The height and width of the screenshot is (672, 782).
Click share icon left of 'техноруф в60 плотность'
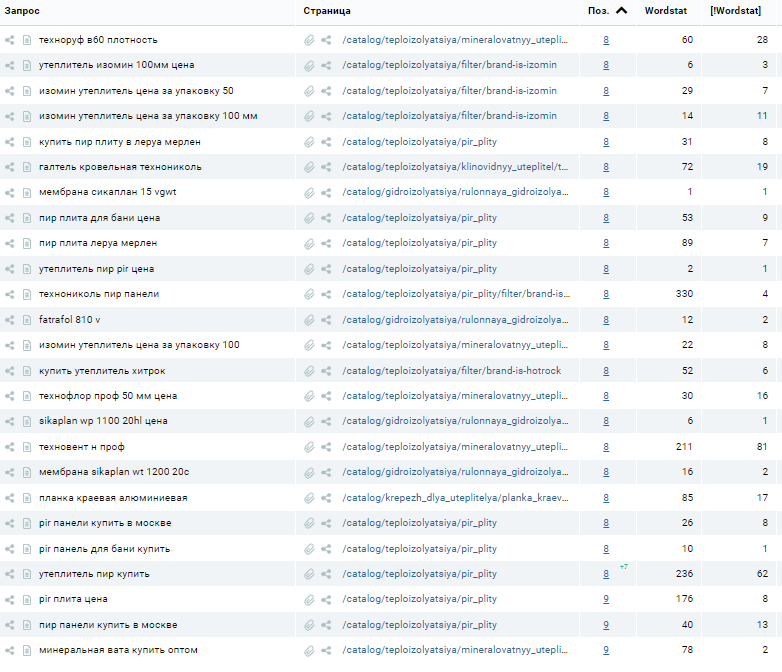pos(9,40)
